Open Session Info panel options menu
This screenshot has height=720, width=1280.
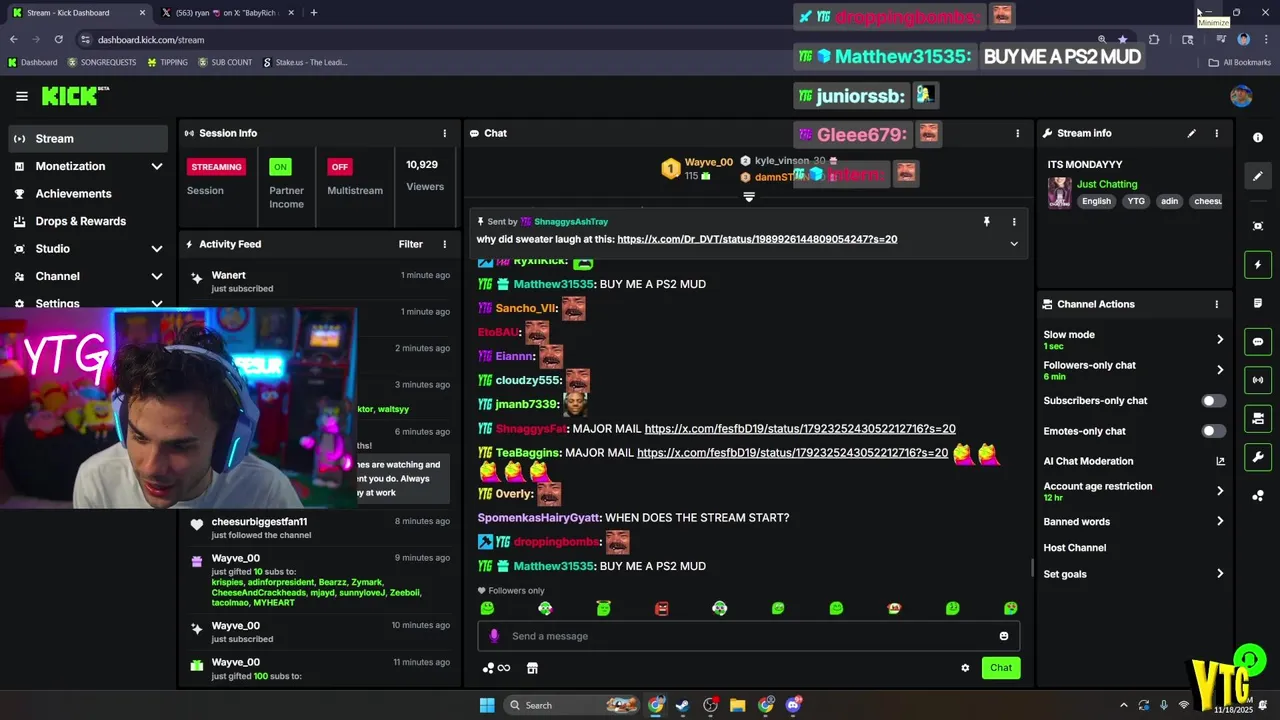[x=445, y=133]
